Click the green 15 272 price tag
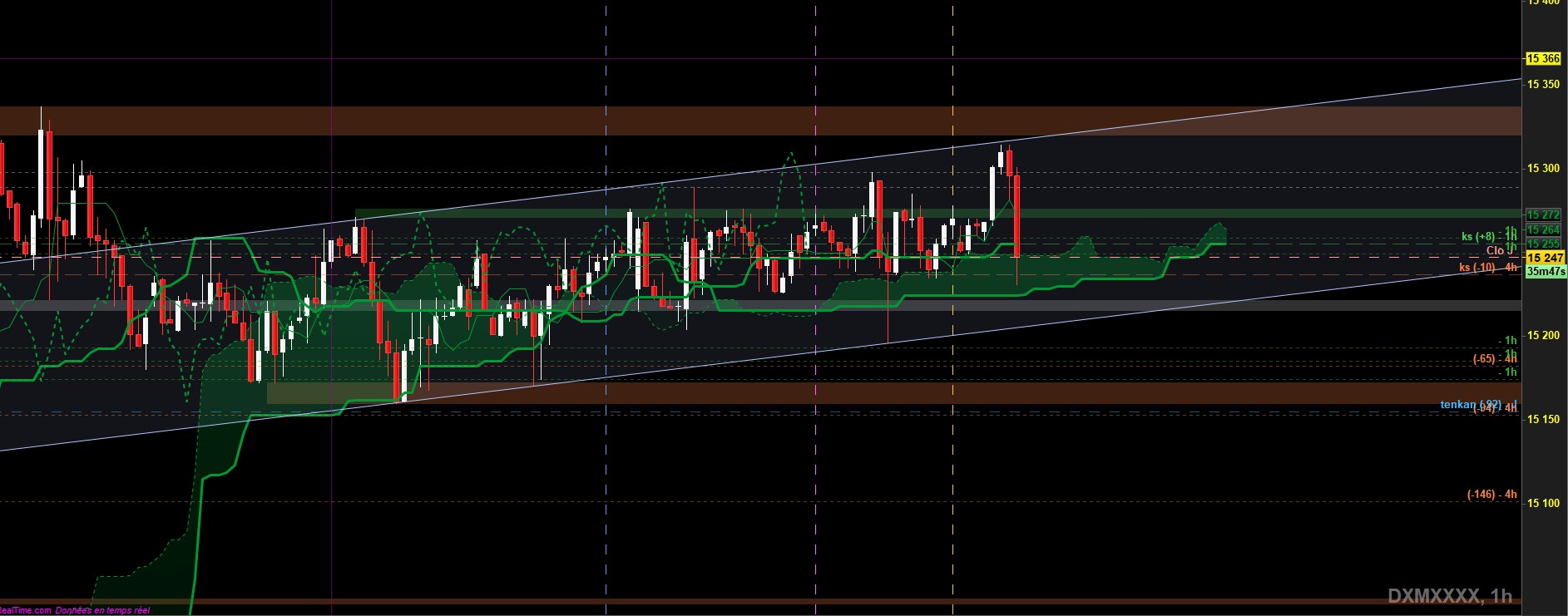The width and height of the screenshot is (1568, 616). [1543, 215]
